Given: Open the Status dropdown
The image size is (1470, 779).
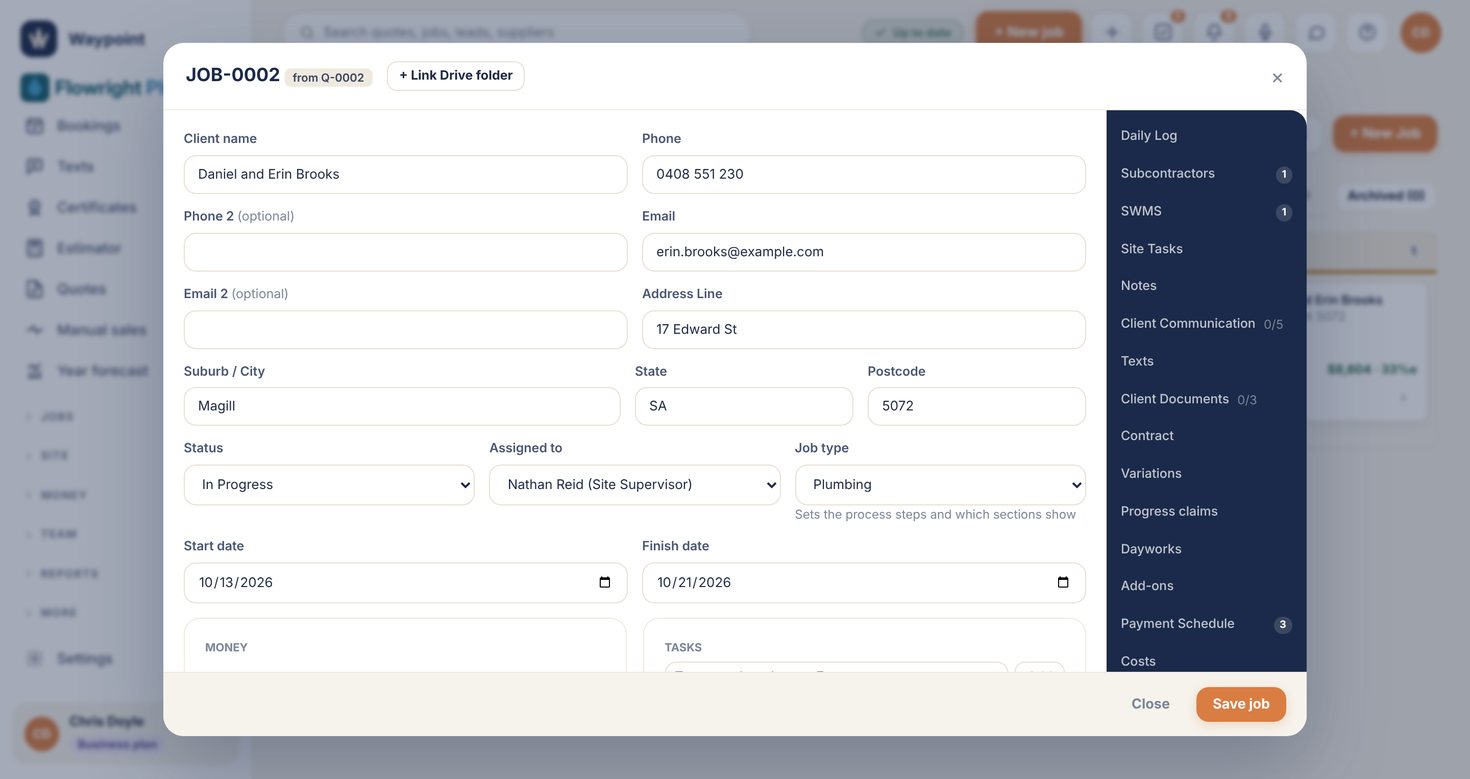Looking at the screenshot, I should click(x=329, y=485).
